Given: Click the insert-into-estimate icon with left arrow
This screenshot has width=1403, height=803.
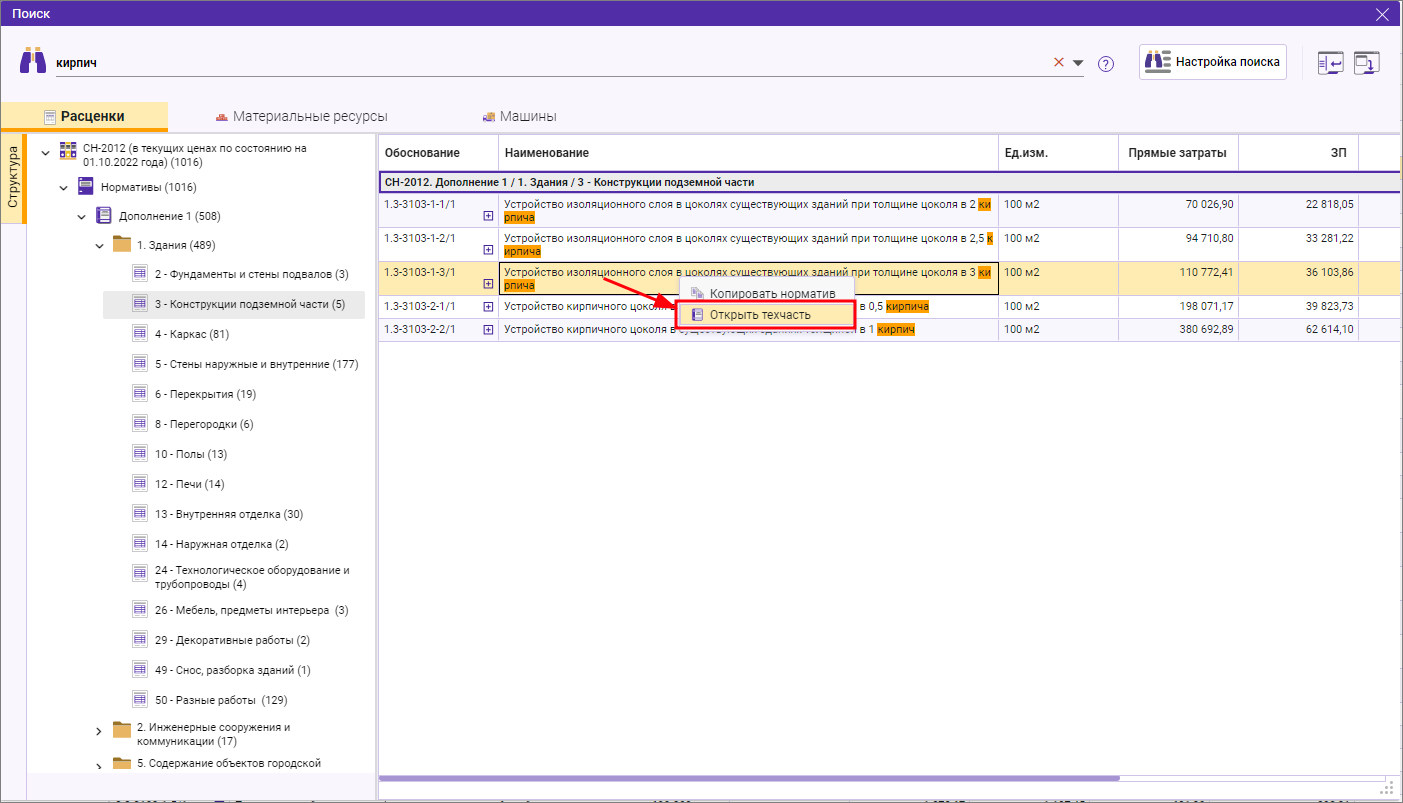Looking at the screenshot, I should 1330,63.
